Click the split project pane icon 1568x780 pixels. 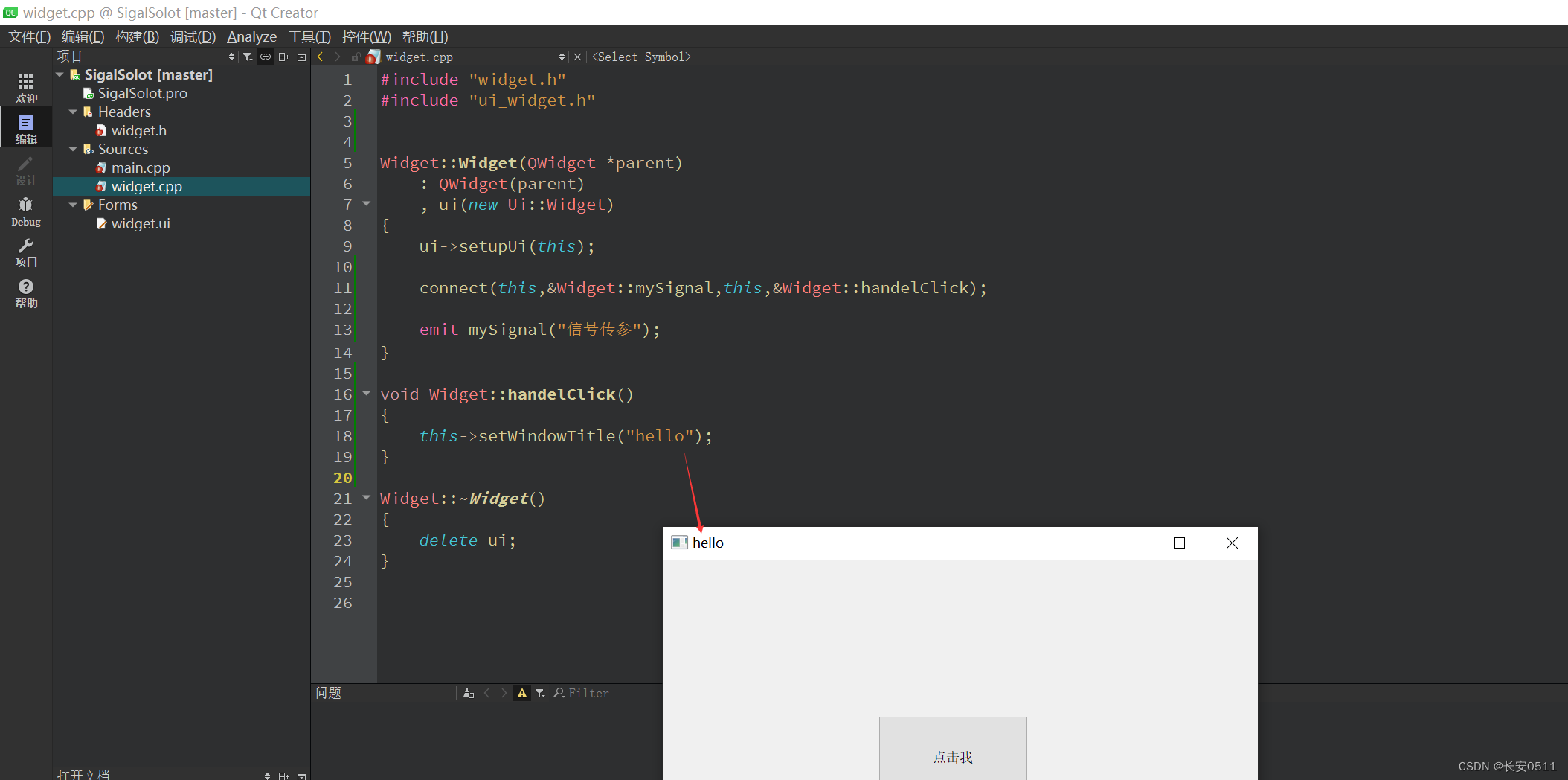pyautogui.click(x=283, y=57)
